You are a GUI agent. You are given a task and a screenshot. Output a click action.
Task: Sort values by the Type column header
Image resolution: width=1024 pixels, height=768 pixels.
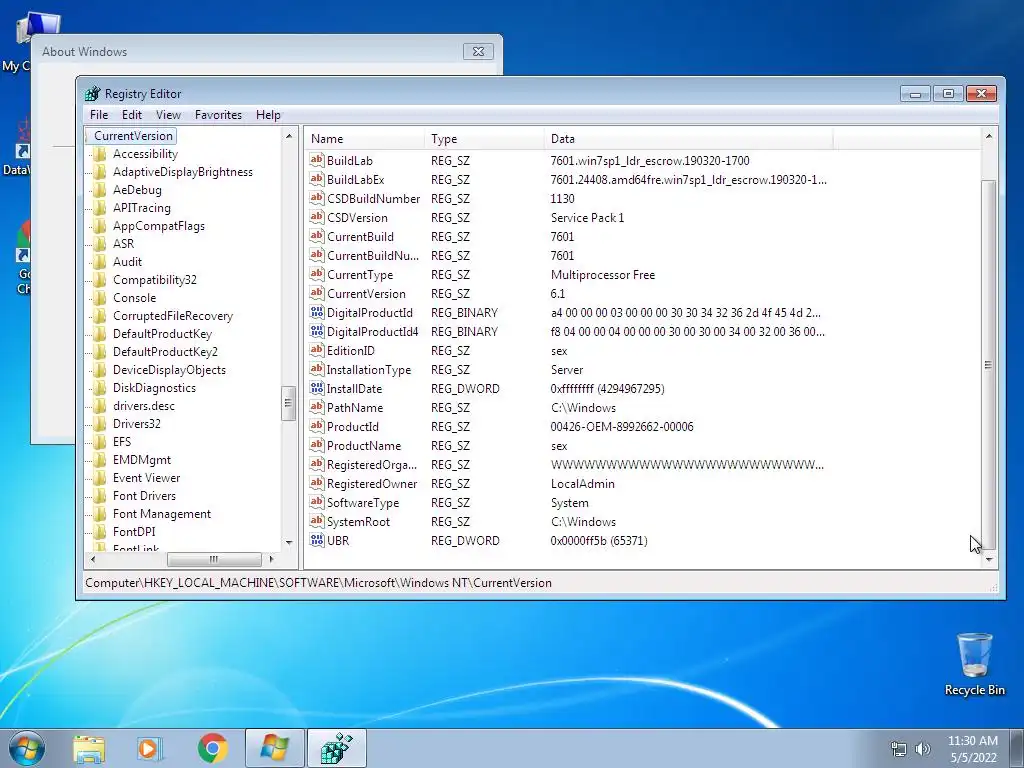pos(484,138)
